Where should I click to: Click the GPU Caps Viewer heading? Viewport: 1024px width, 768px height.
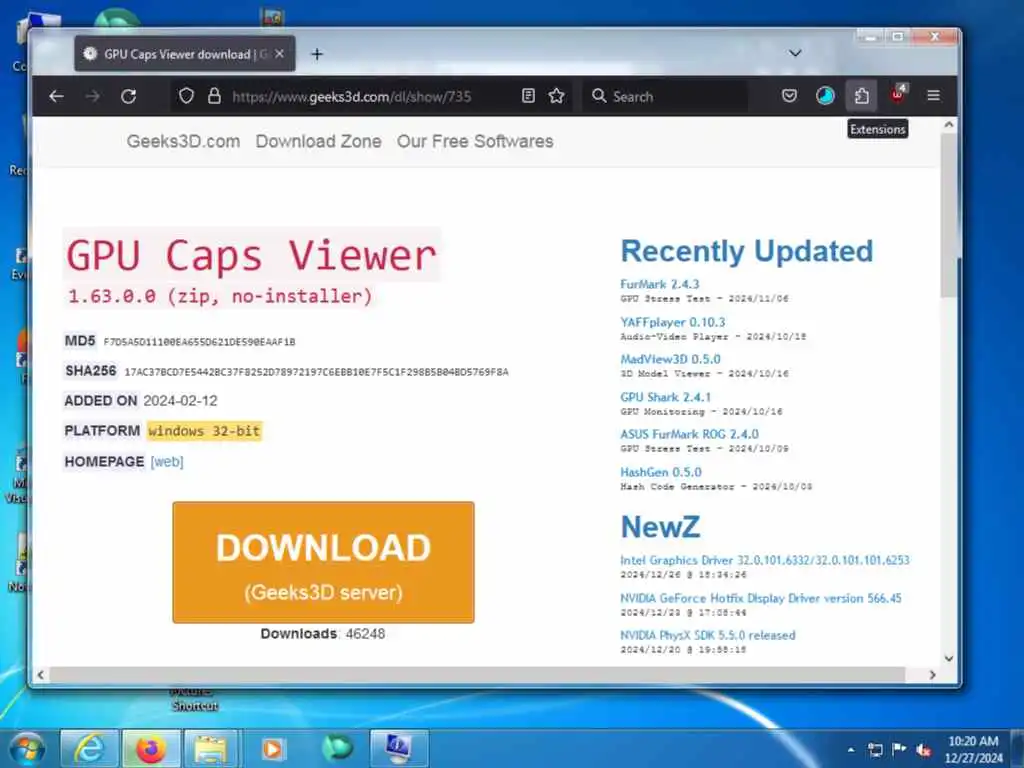pyautogui.click(x=251, y=255)
